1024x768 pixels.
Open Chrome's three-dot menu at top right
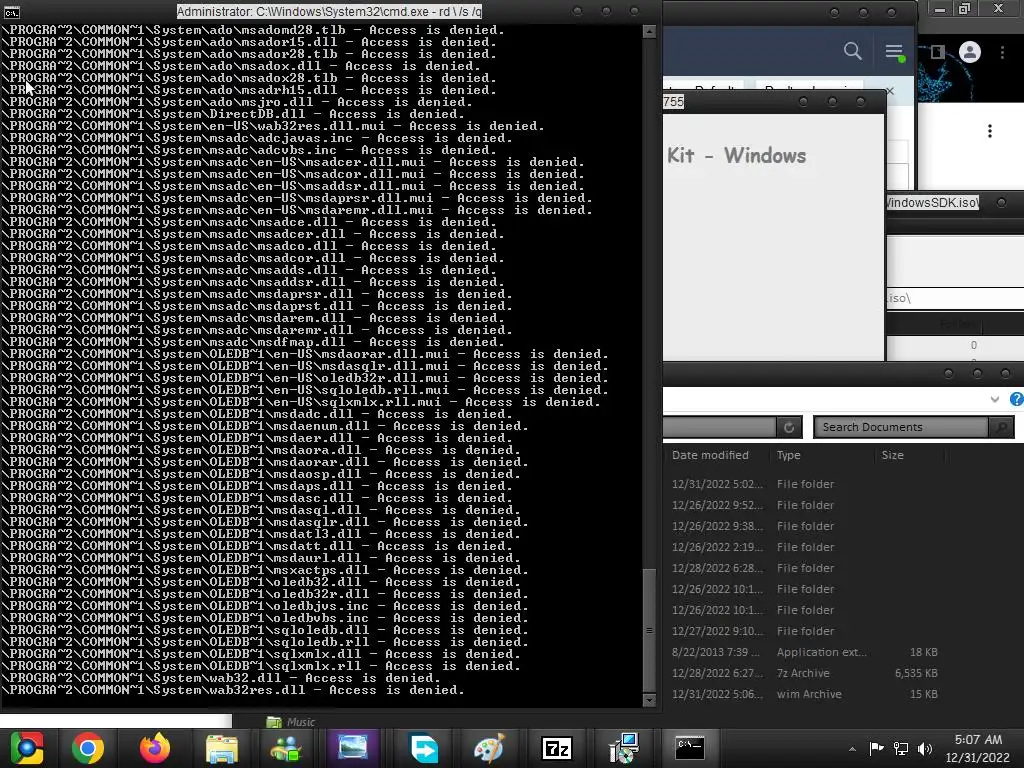[x=1002, y=52]
